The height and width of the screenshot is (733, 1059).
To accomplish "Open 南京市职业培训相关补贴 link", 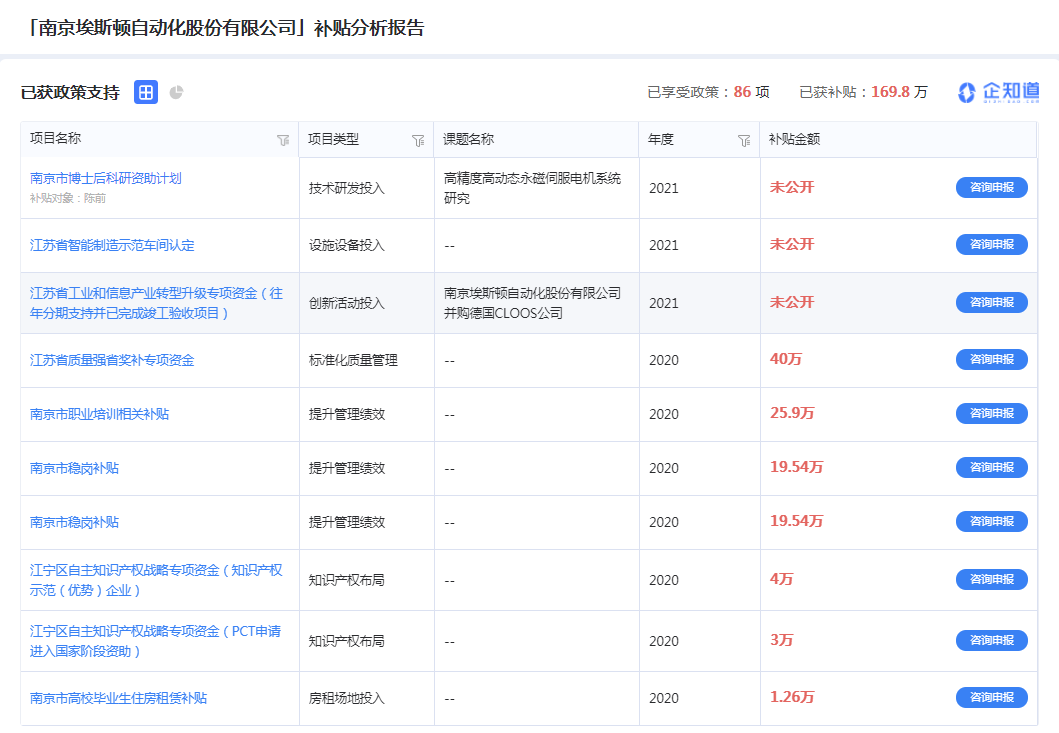I will (x=99, y=414).
